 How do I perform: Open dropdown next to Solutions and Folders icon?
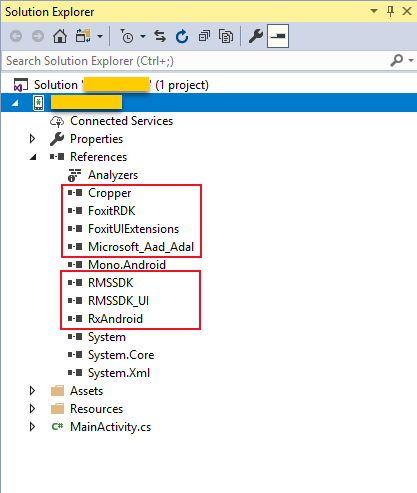(100, 36)
